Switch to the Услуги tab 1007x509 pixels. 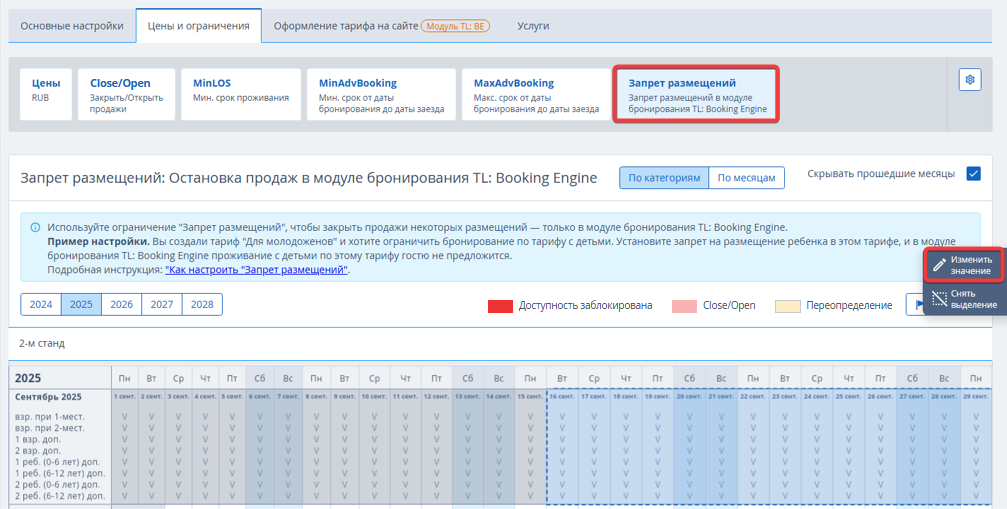click(533, 25)
